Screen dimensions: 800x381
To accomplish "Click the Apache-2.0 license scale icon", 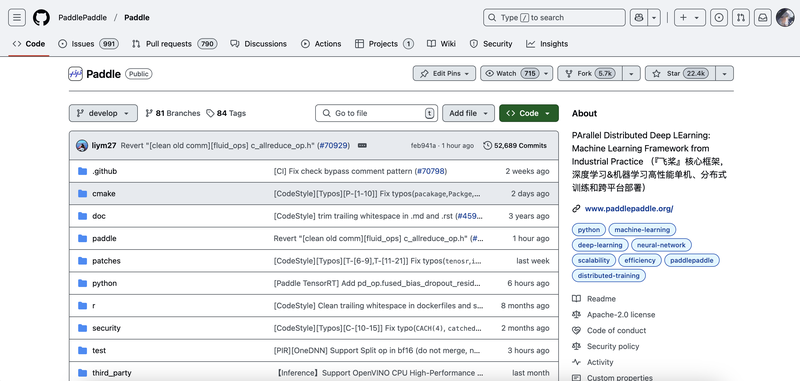I will pyautogui.click(x=576, y=315).
